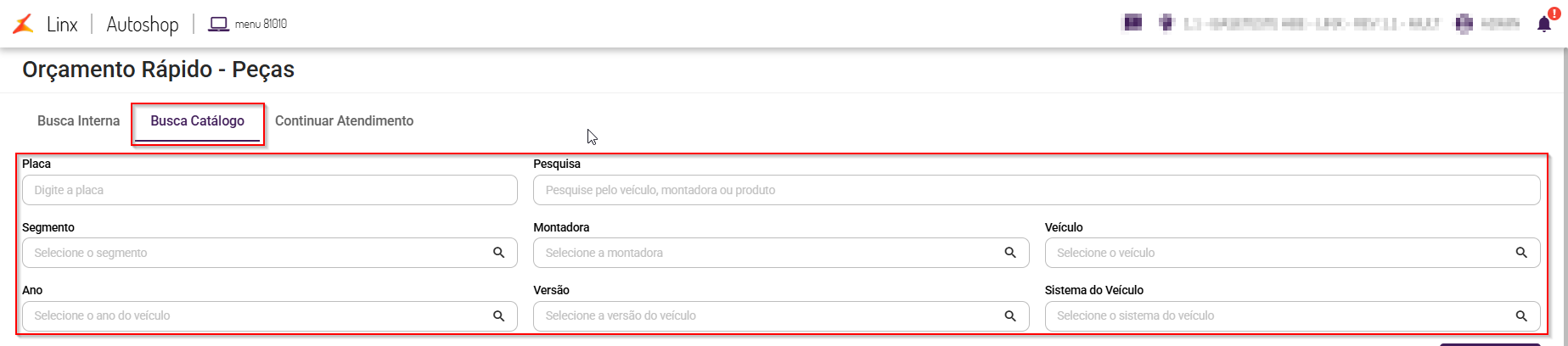Click the Montadora search magnifier icon
Screen dimensions: 1568x346
coord(1010,253)
